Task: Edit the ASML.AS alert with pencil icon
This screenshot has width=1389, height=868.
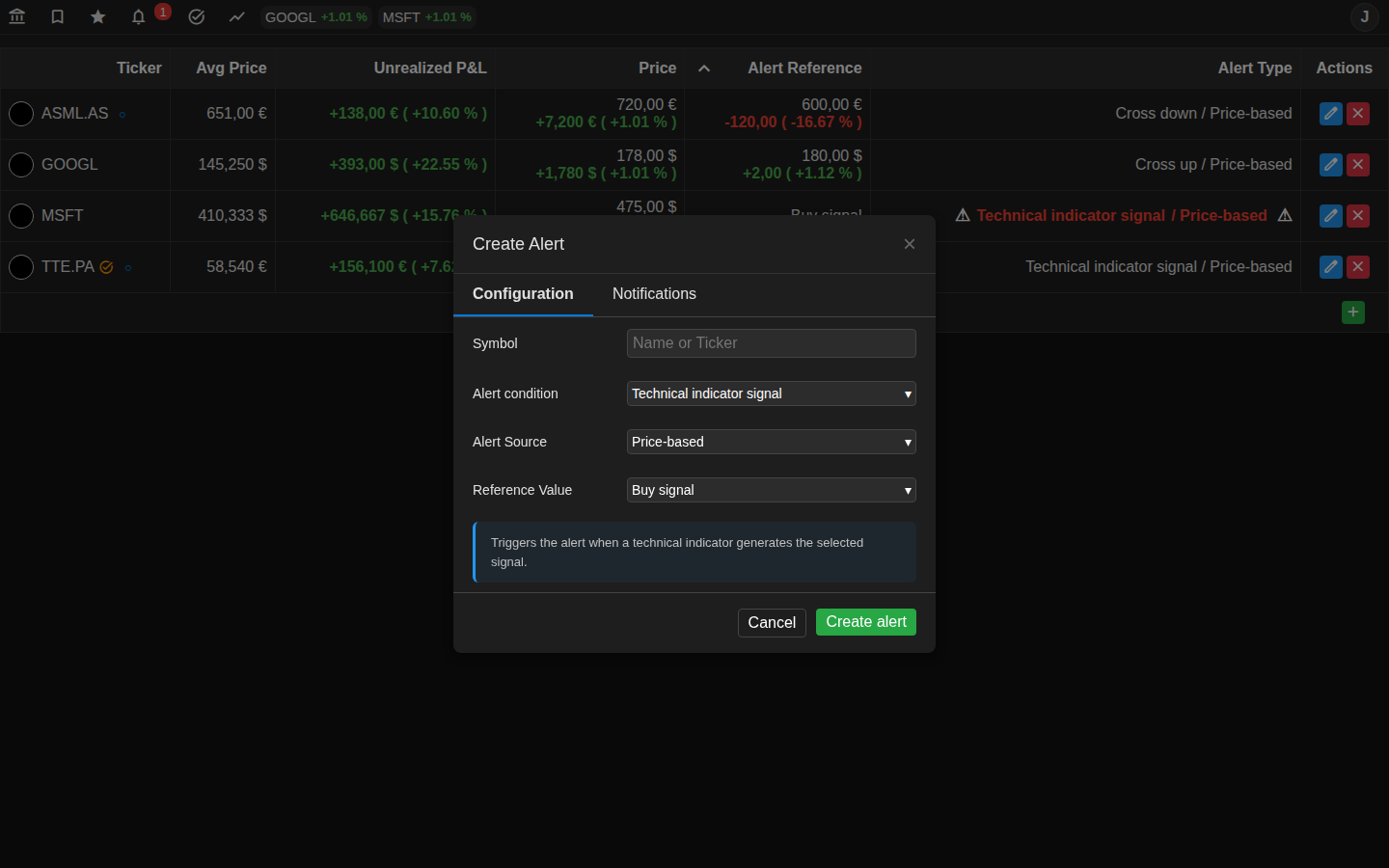Action: tap(1331, 114)
